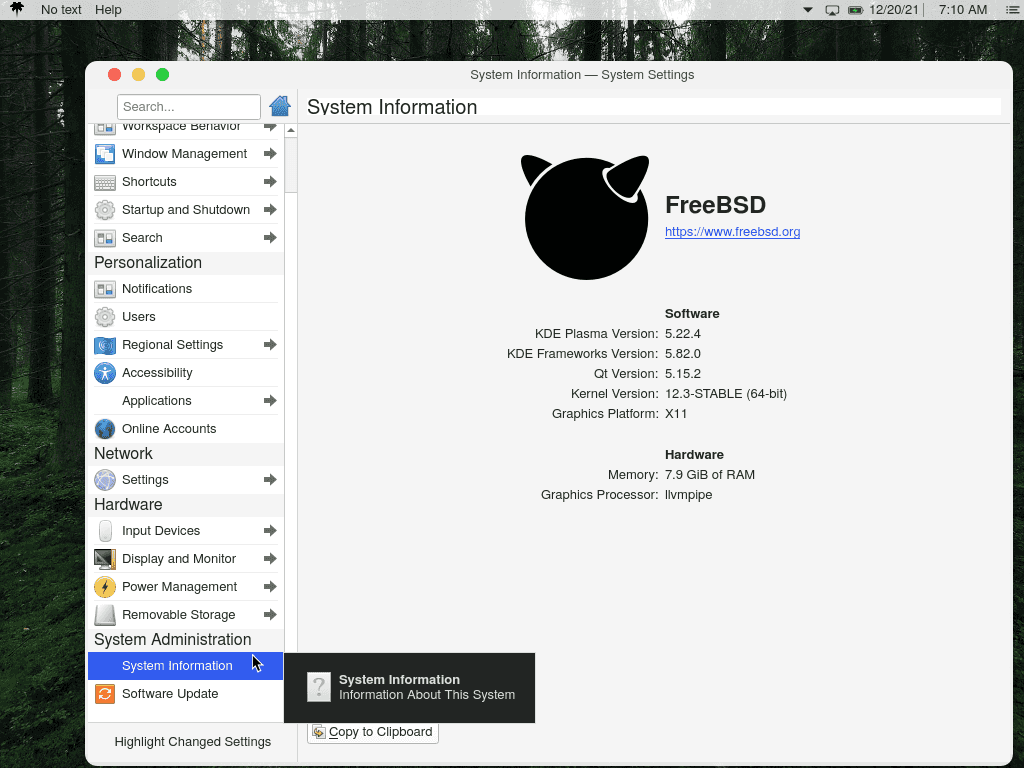Image resolution: width=1024 pixels, height=768 pixels.
Task: Select the Online Accounts icon
Action: (105, 428)
